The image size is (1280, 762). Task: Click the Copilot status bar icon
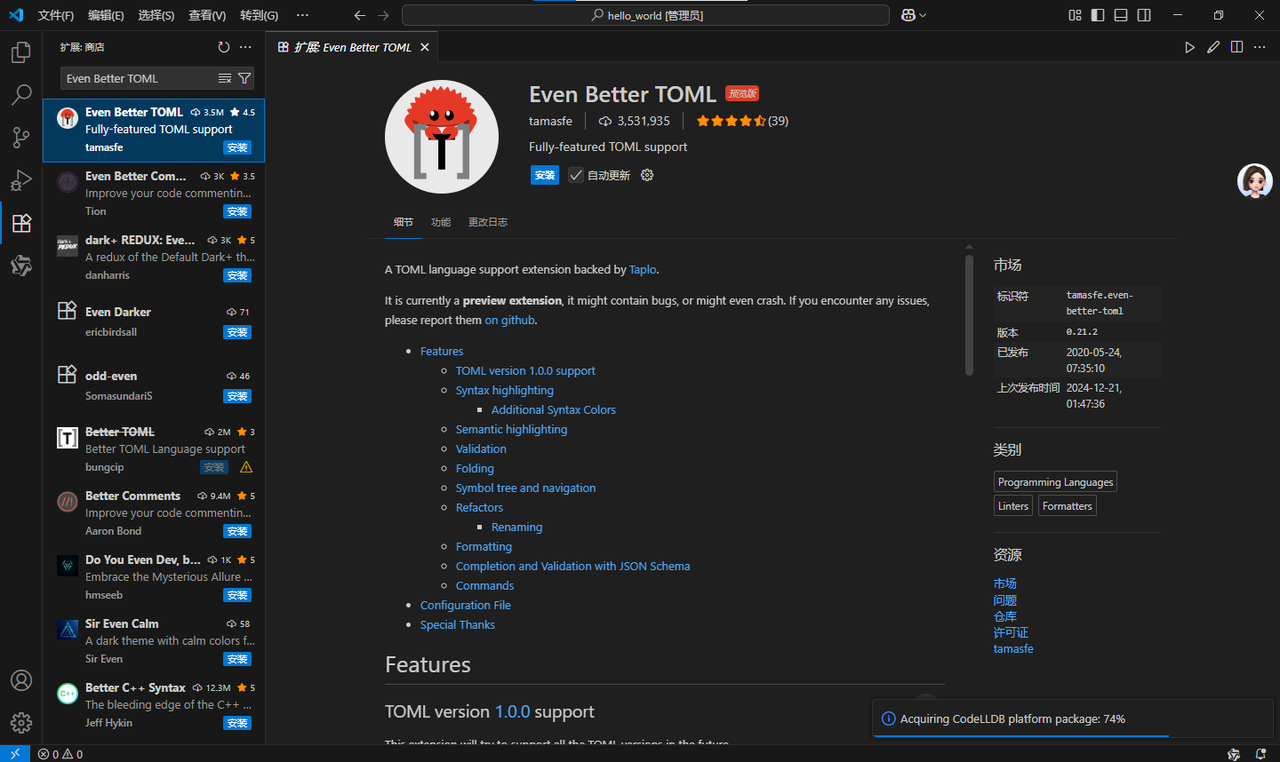[1234, 754]
